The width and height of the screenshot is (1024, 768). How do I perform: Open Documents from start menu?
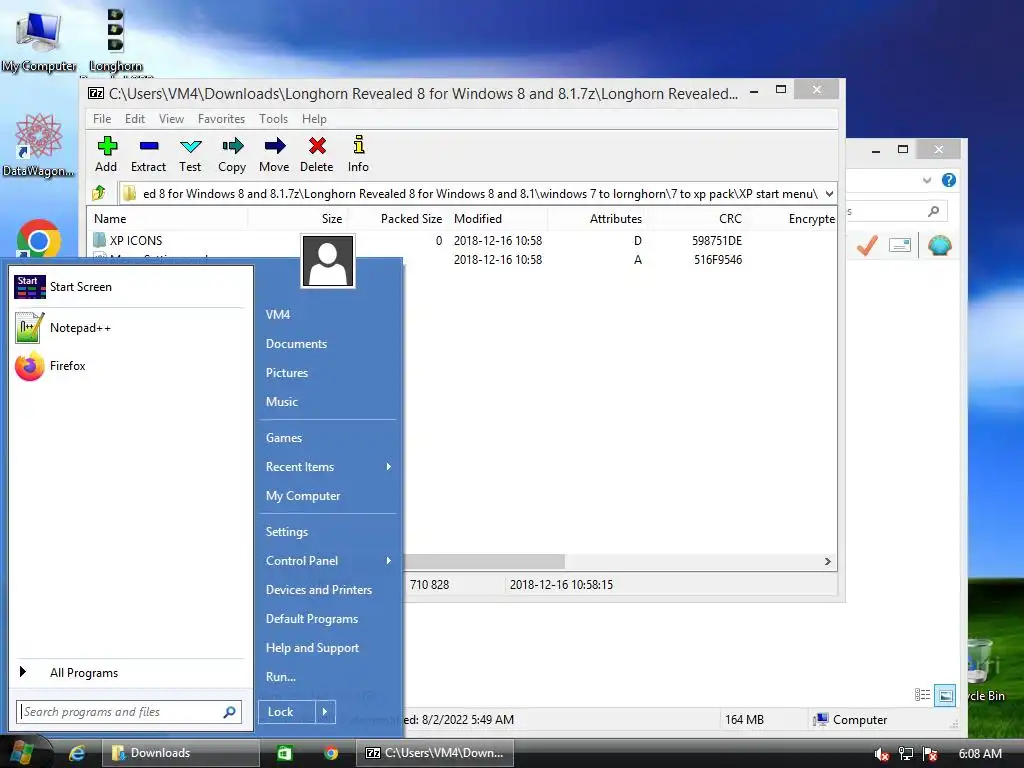[x=296, y=344]
